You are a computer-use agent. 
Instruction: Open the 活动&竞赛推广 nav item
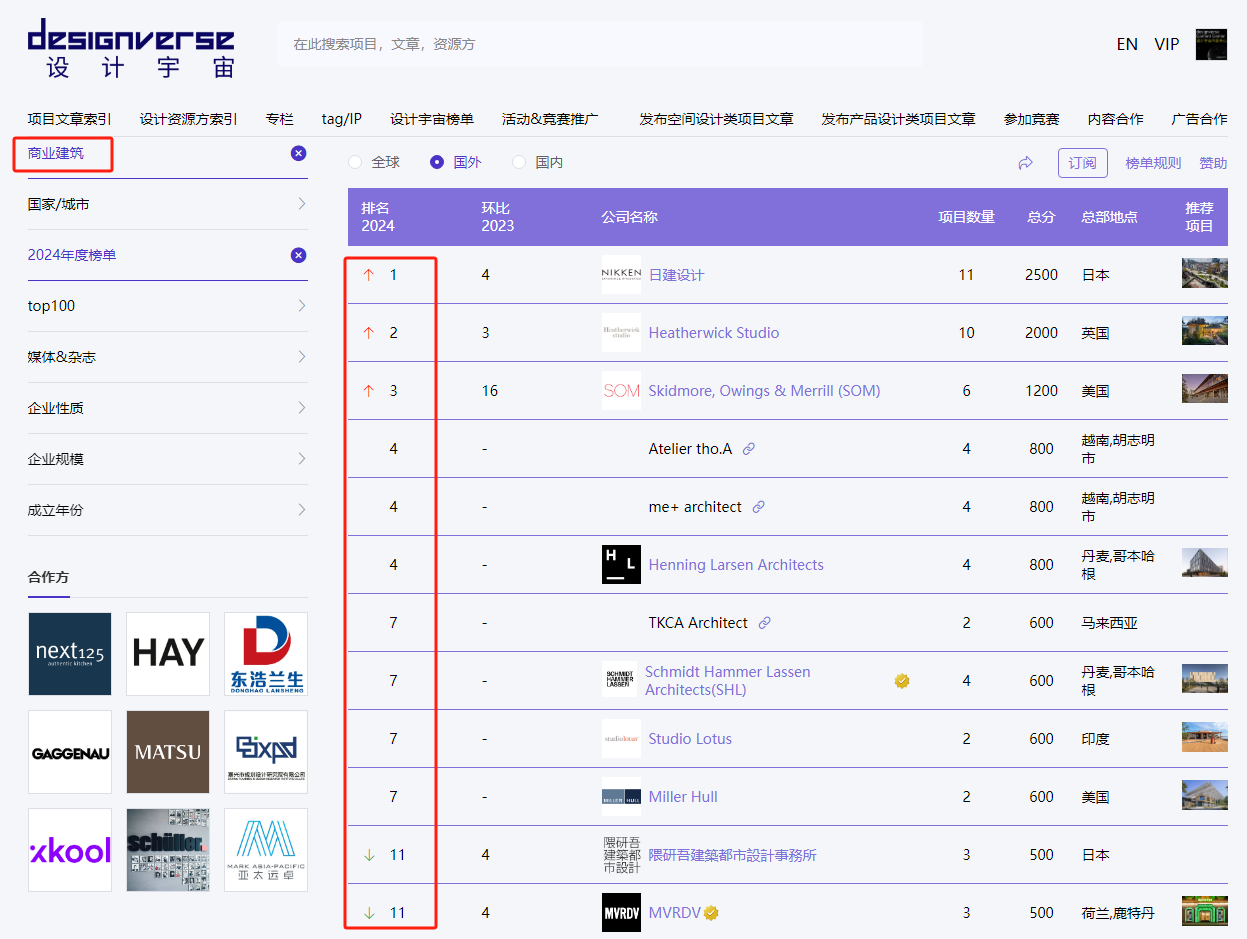coord(550,119)
